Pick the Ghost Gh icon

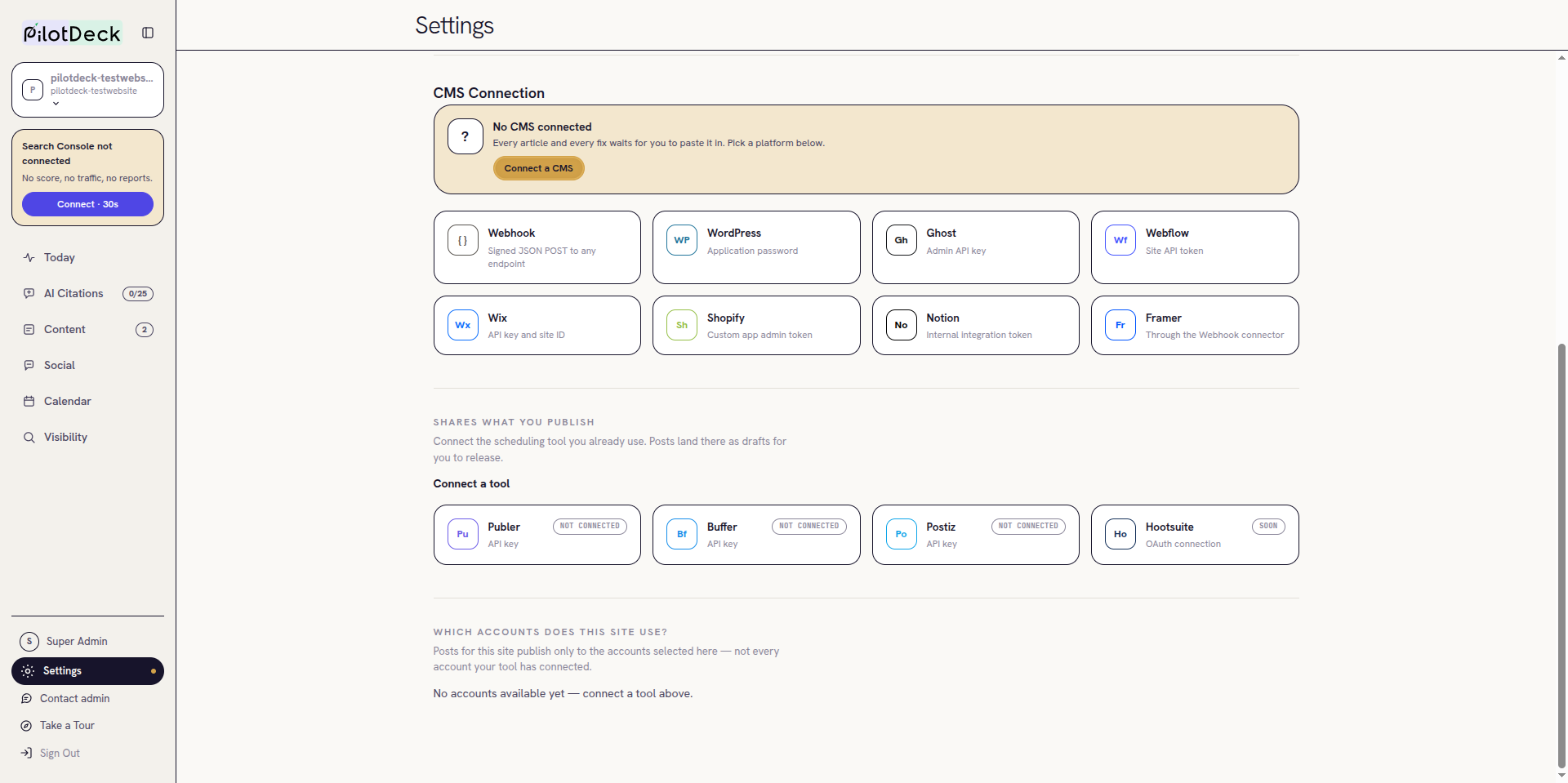coord(902,240)
